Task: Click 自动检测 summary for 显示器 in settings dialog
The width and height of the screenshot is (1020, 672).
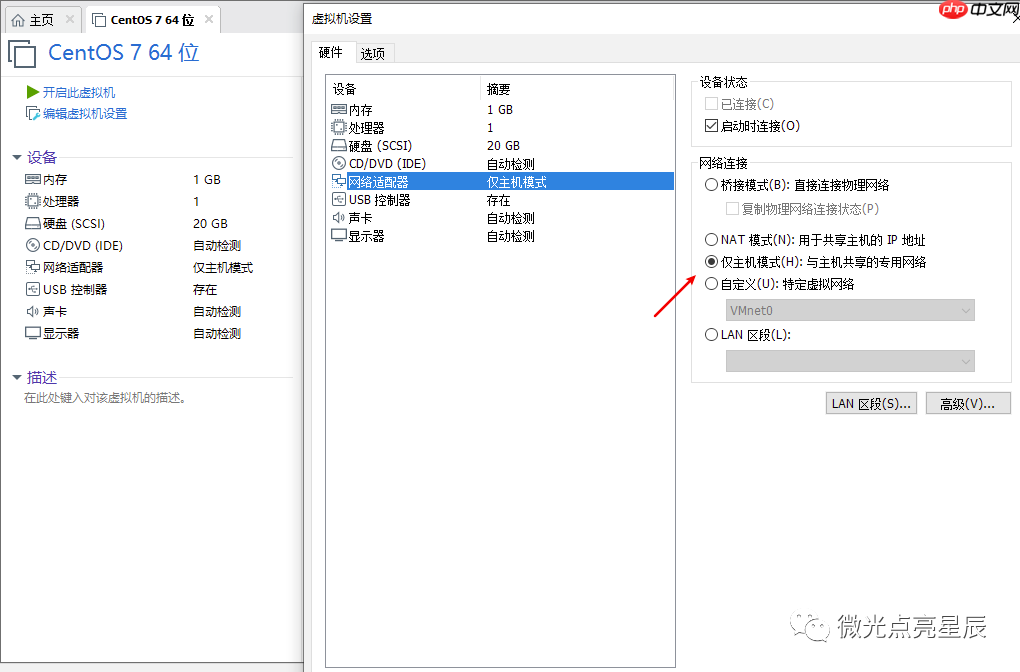Action: click(511, 236)
